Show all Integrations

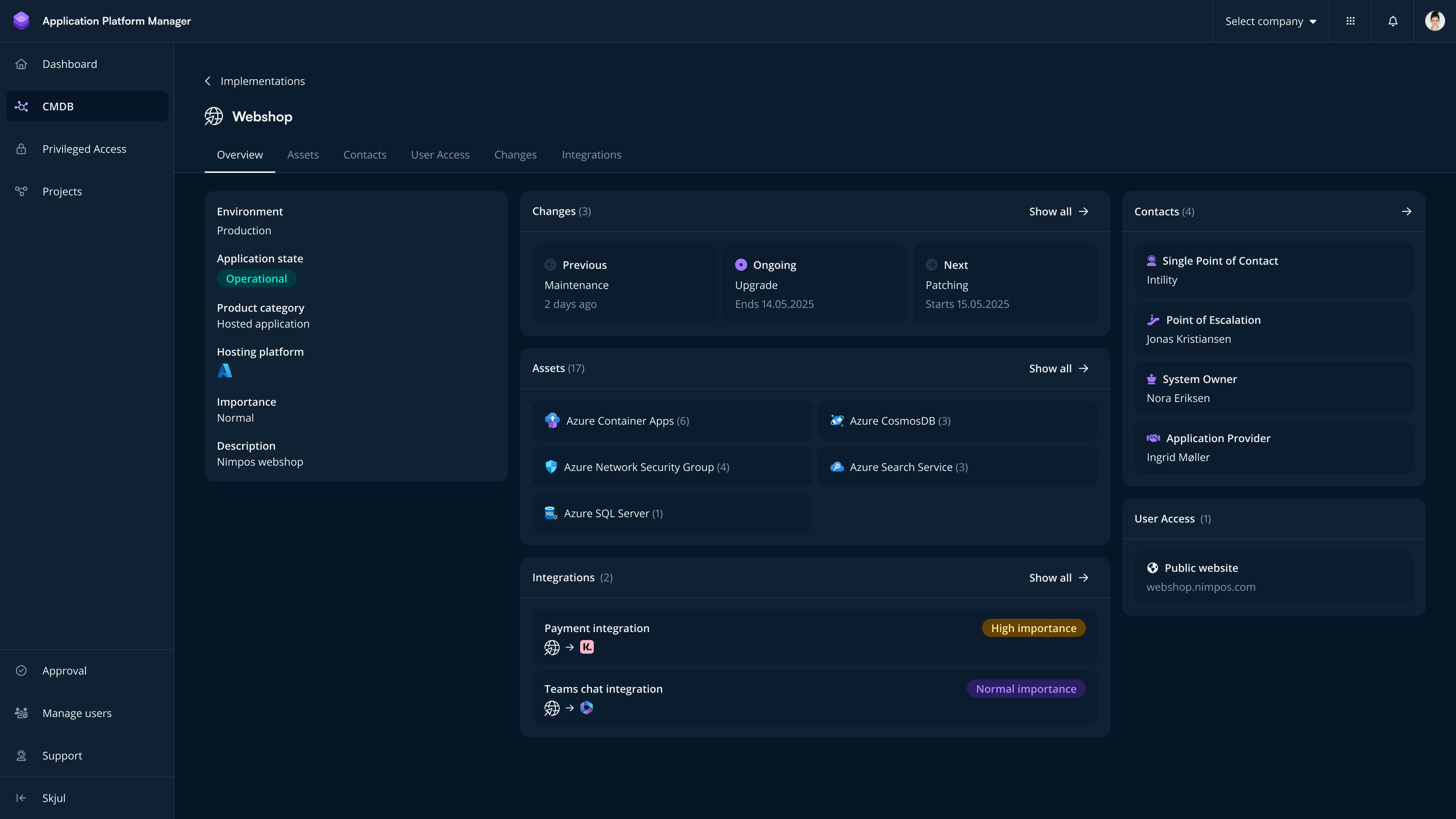click(x=1058, y=577)
